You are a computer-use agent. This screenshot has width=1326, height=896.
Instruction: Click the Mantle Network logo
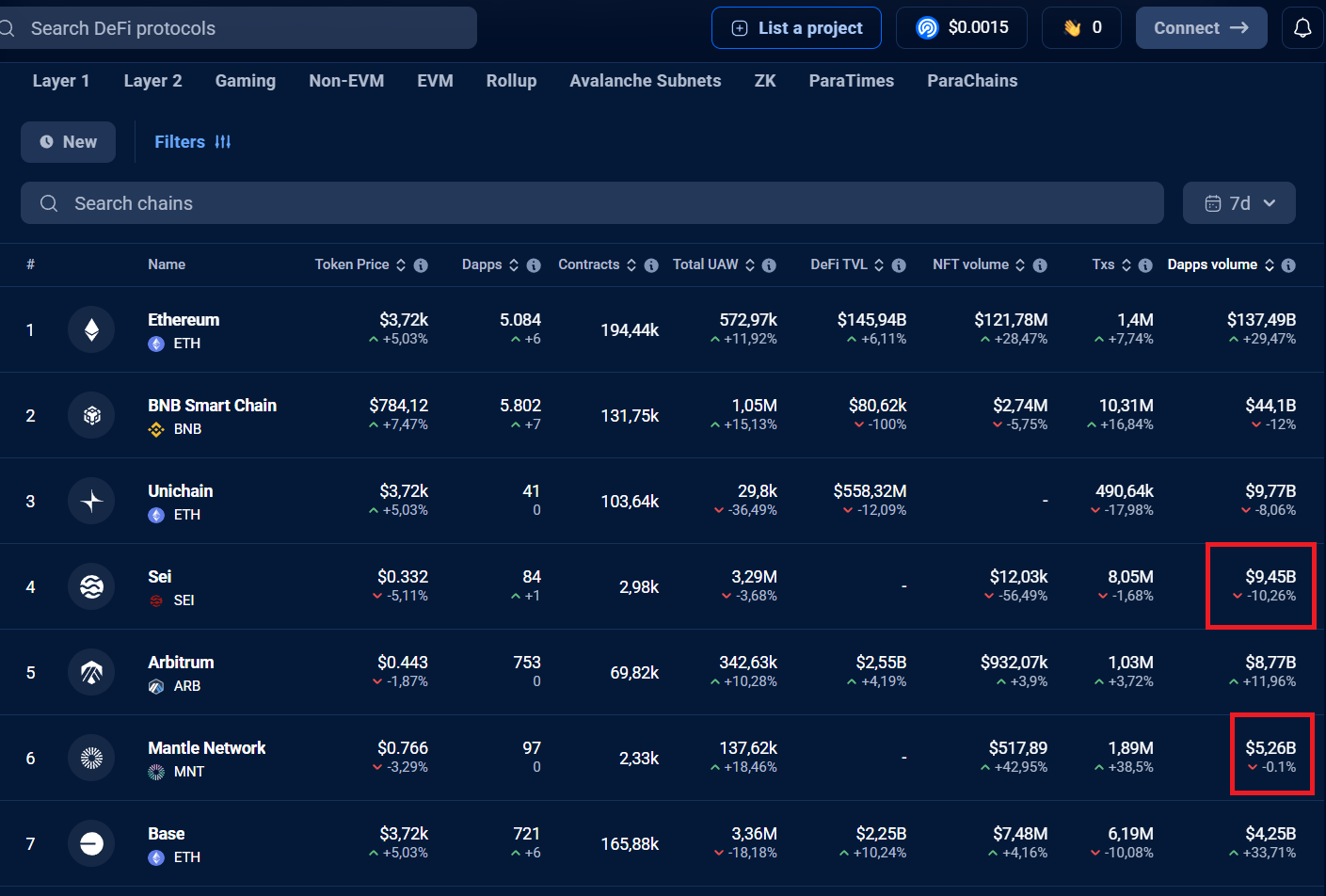[x=91, y=758]
